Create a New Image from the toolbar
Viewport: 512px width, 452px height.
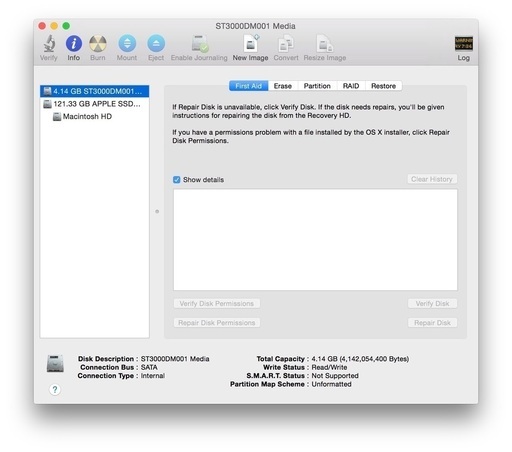coord(251,44)
